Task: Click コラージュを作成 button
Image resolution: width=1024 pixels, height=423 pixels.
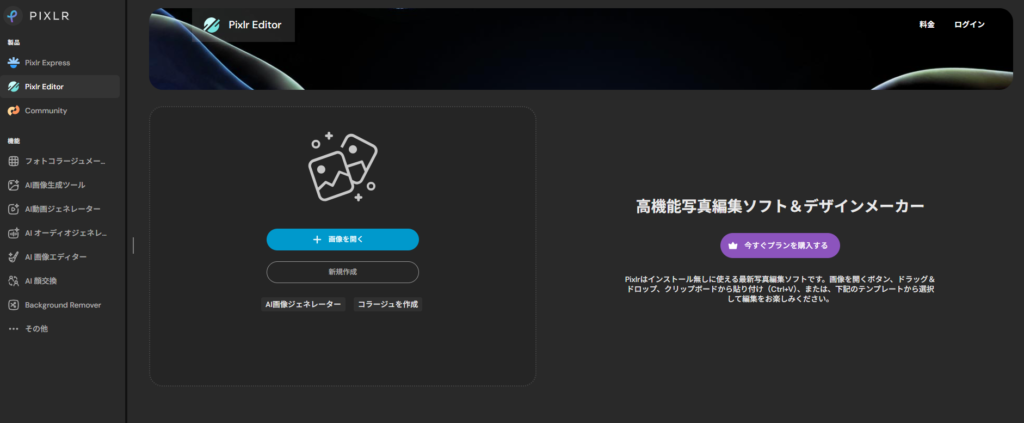Action: click(x=388, y=305)
